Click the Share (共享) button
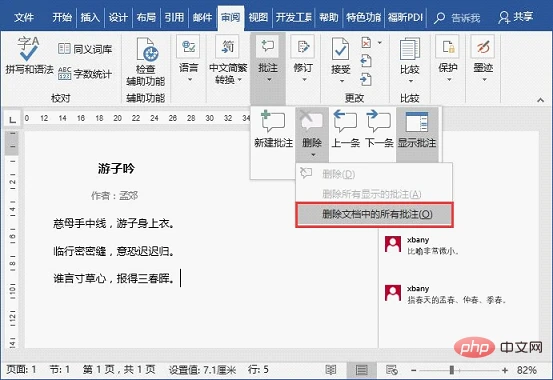The width and height of the screenshot is (553, 380). click(515, 17)
